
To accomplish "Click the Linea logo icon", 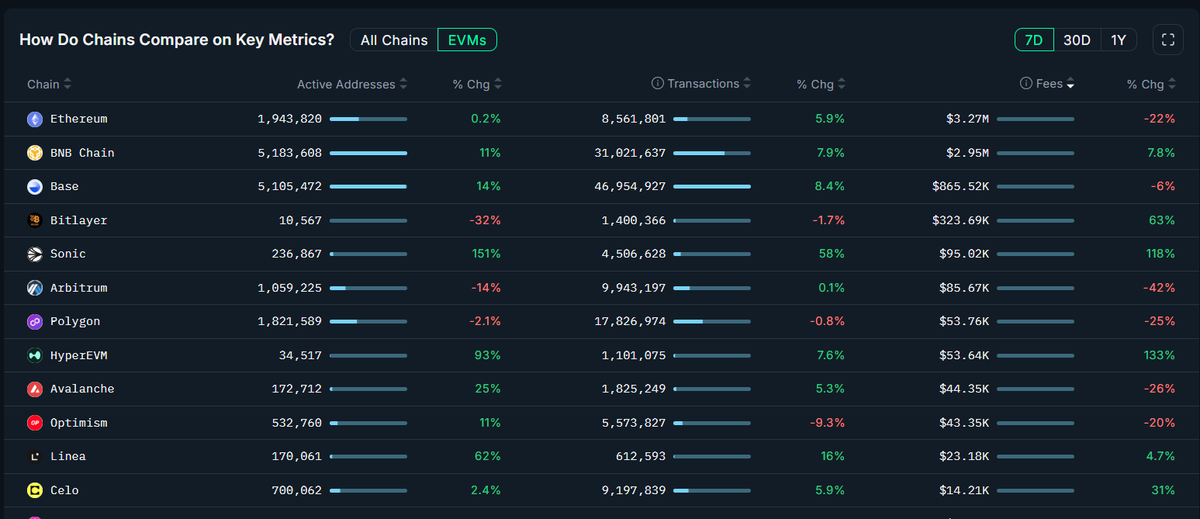I will 35,457.
